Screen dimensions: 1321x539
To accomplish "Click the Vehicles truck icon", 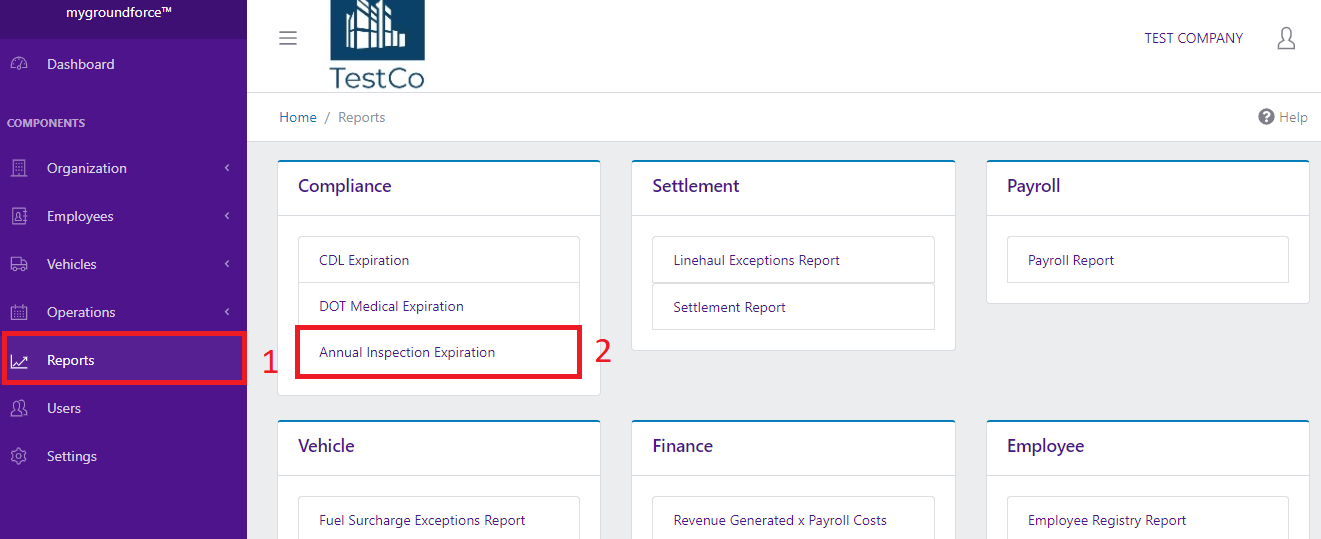I will 19,264.
